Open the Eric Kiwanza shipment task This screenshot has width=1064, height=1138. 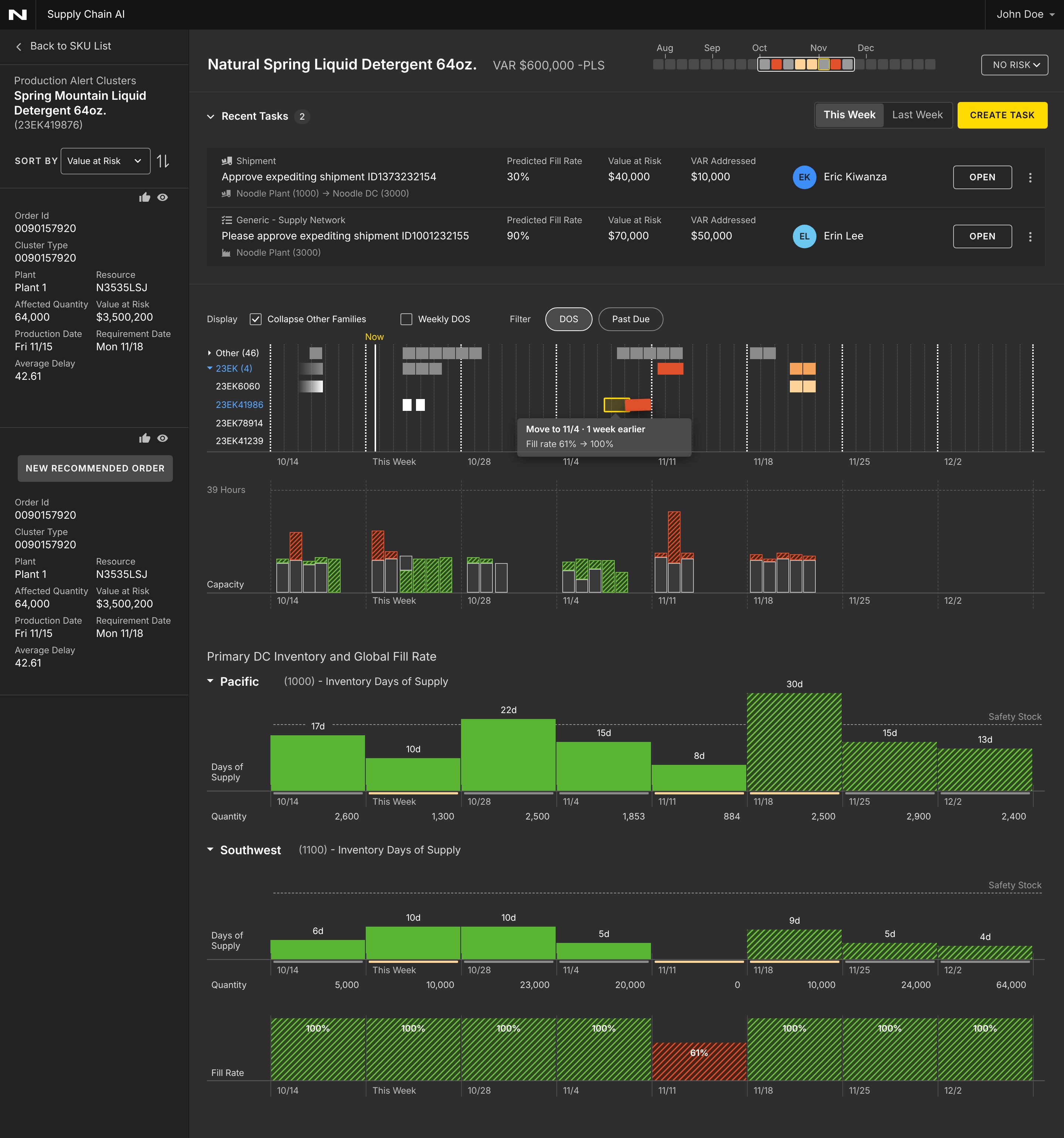[x=982, y=177]
